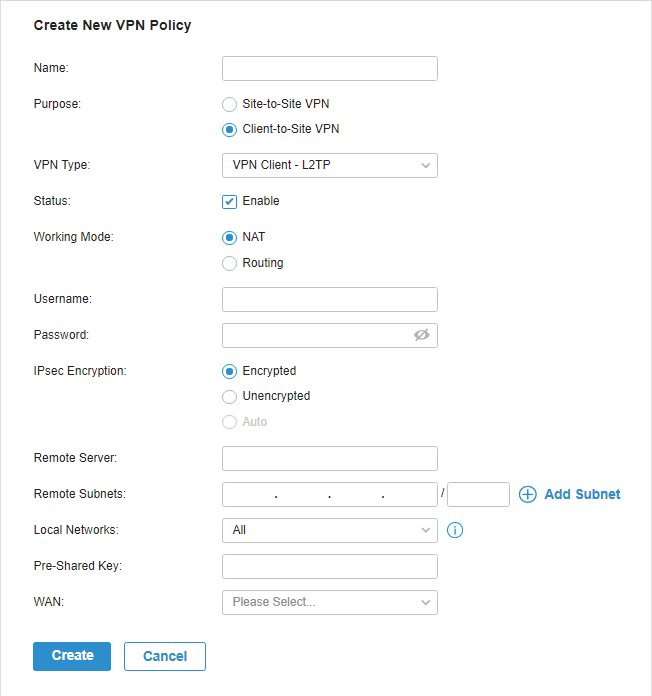
Task: Select Site-to-Site VPN purpose
Action: 229,104
